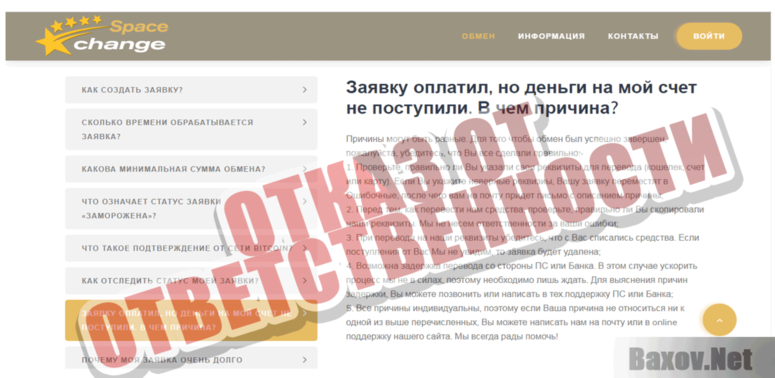
Task: Select highlighted FAQ ЗАЯВКУ ОПЛАТИЛ, НО ДЕНЬГИ НЕ ПОСТУПИЛИ
Action: (x=191, y=320)
